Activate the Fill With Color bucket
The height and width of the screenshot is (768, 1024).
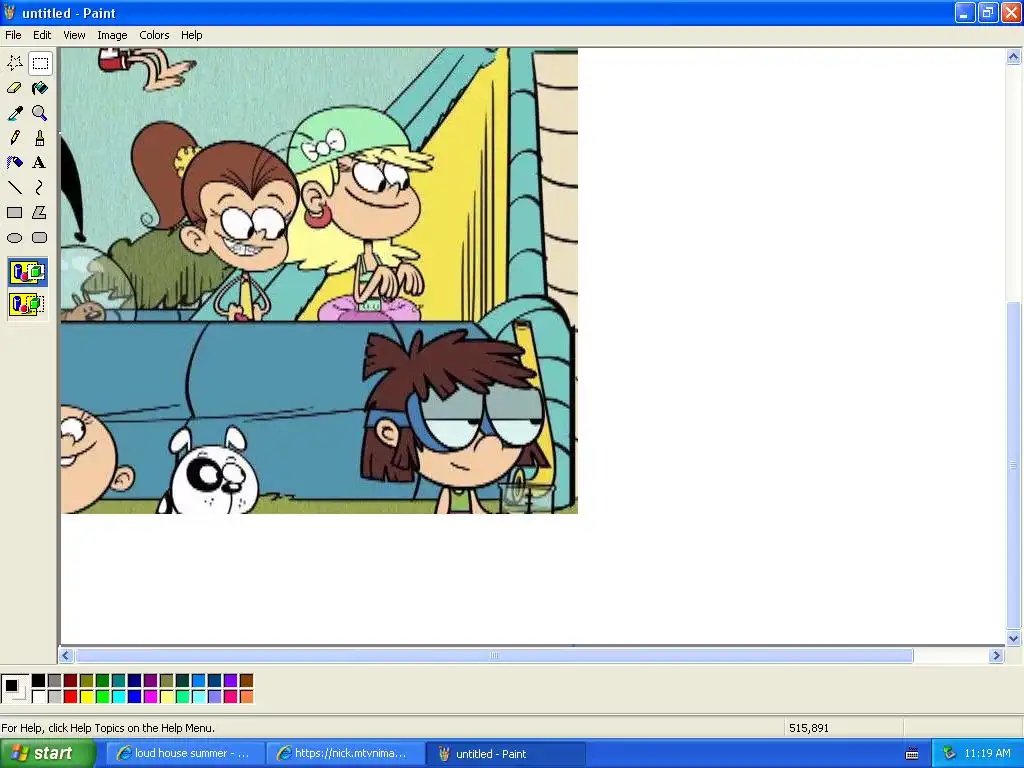point(40,88)
